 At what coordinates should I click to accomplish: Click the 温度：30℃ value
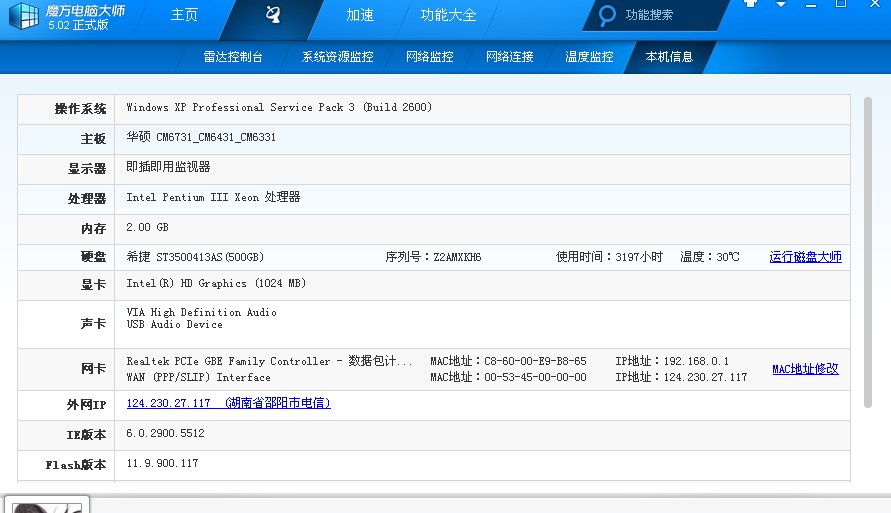coord(710,257)
